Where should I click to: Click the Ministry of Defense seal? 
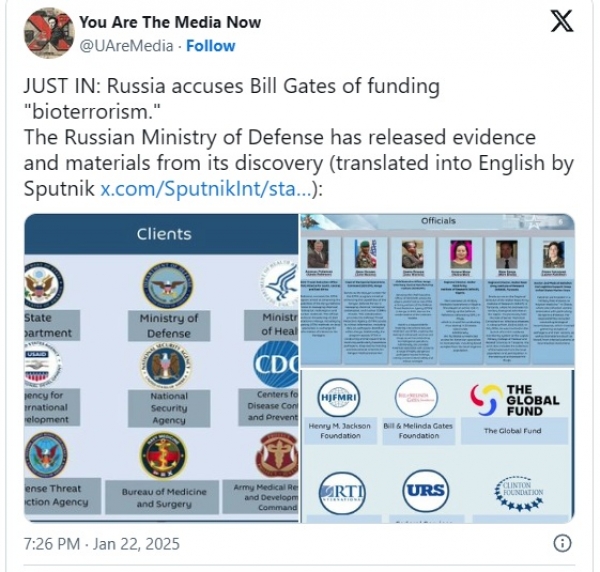(168, 285)
